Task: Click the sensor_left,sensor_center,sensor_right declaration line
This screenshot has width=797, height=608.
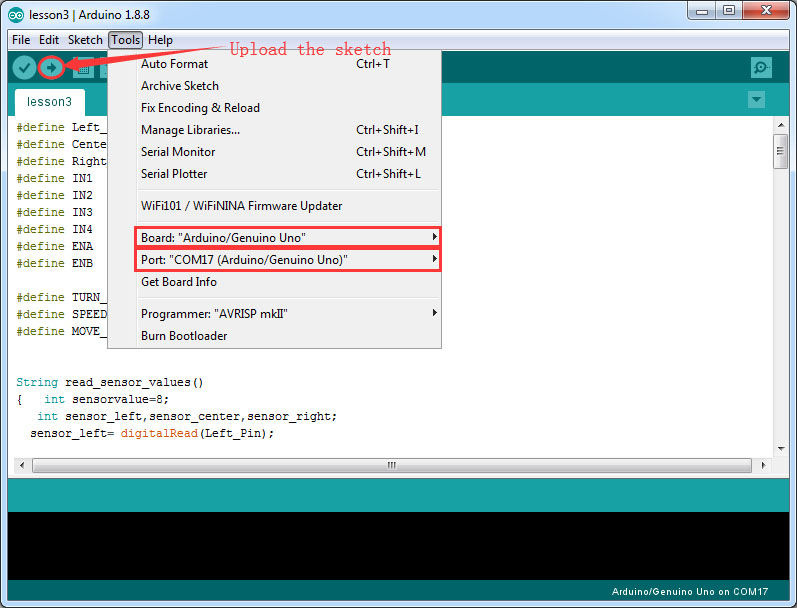Action: click(187, 416)
